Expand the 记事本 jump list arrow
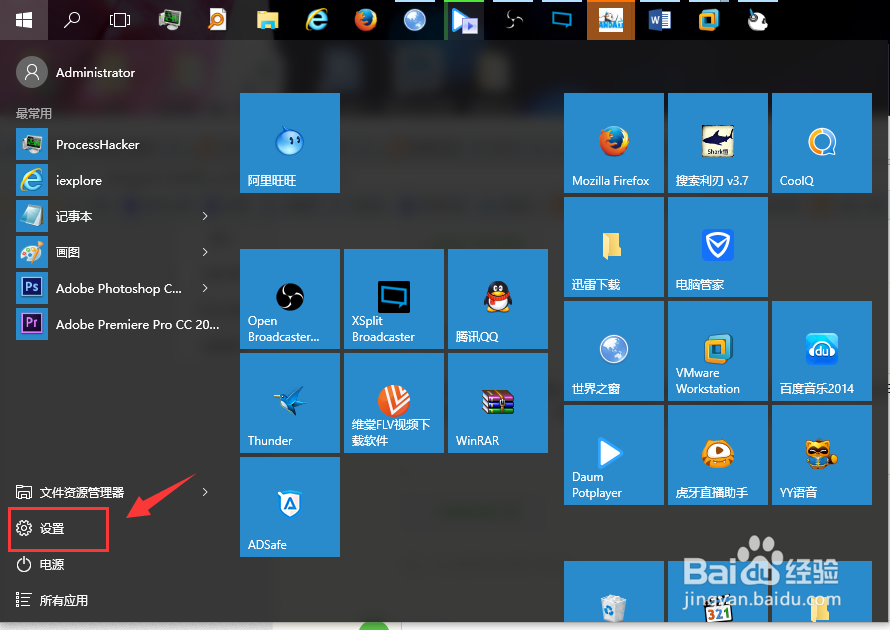The height and width of the screenshot is (630, 890). tap(205, 216)
